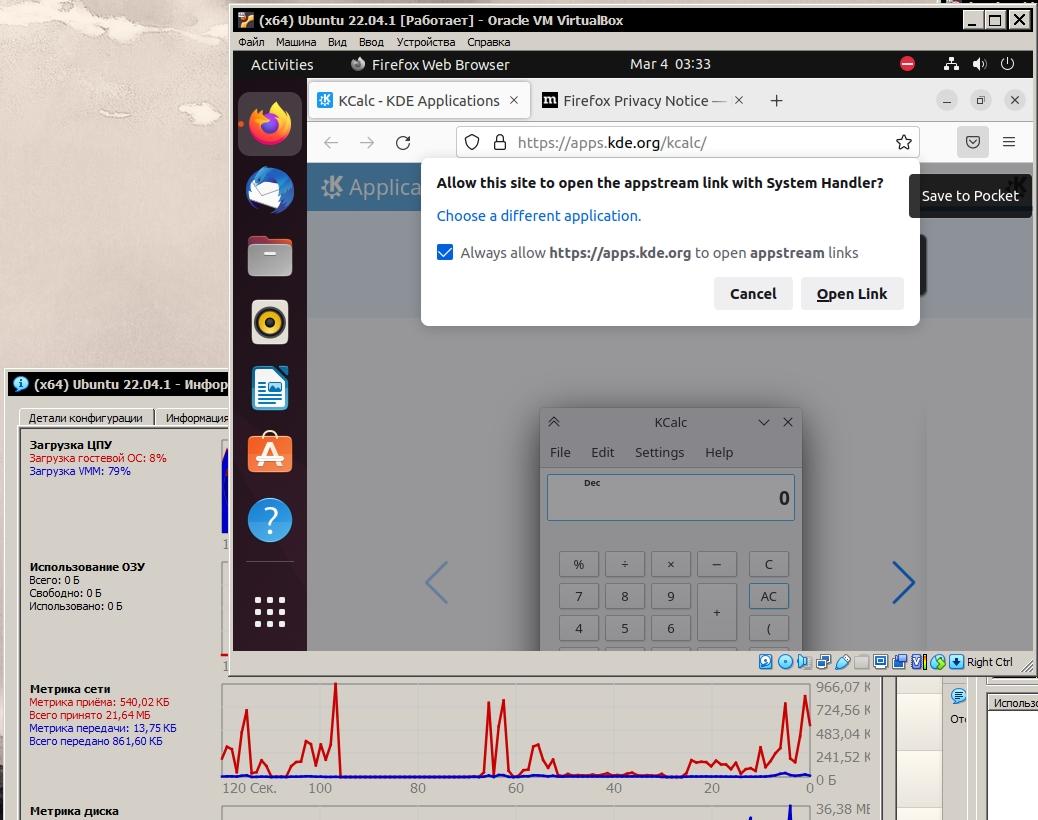Click the red do-not-disturb tray indicator
The width and height of the screenshot is (1038, 820).
(x=908, y=64)
